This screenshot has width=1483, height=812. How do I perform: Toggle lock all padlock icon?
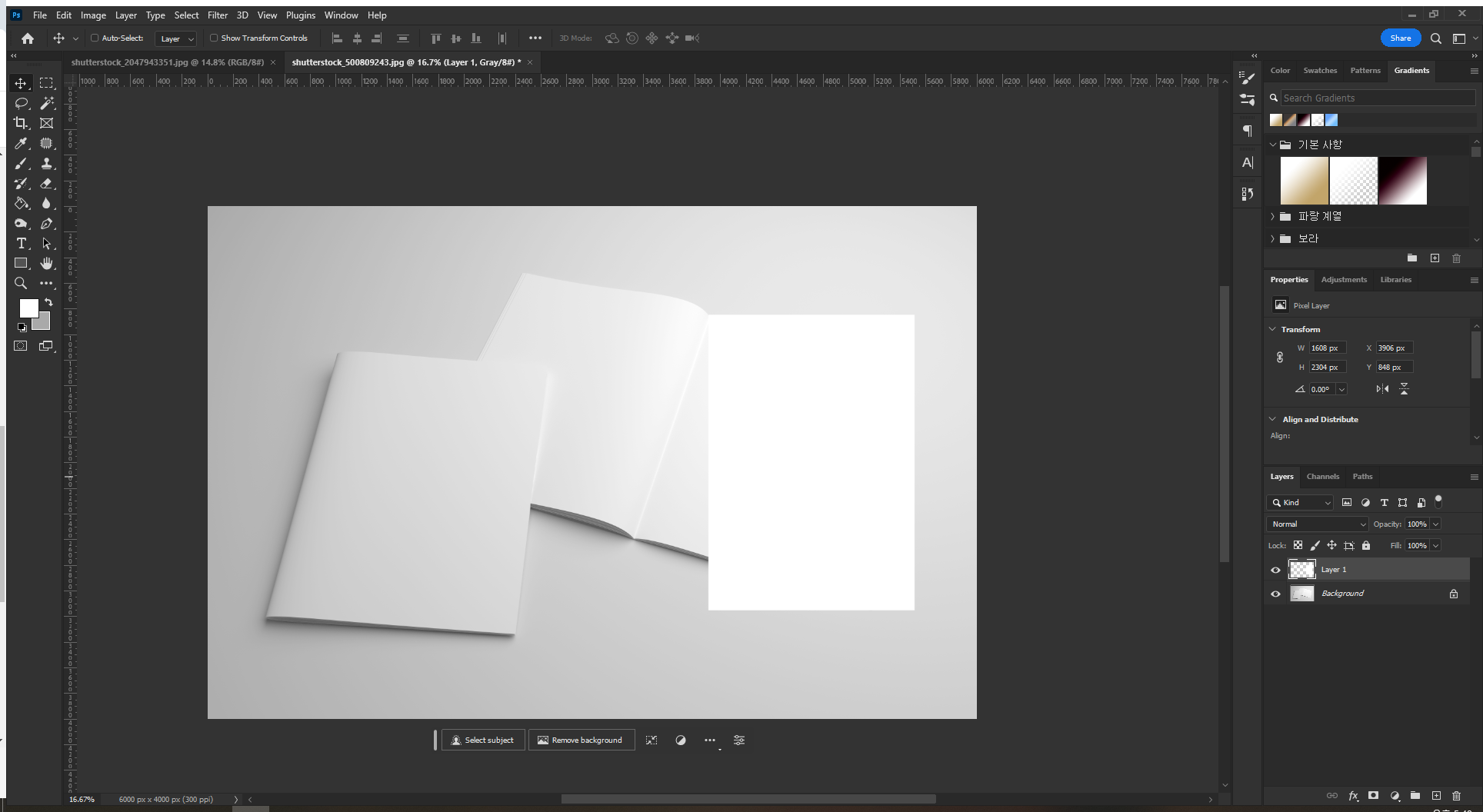[1366, 545]
